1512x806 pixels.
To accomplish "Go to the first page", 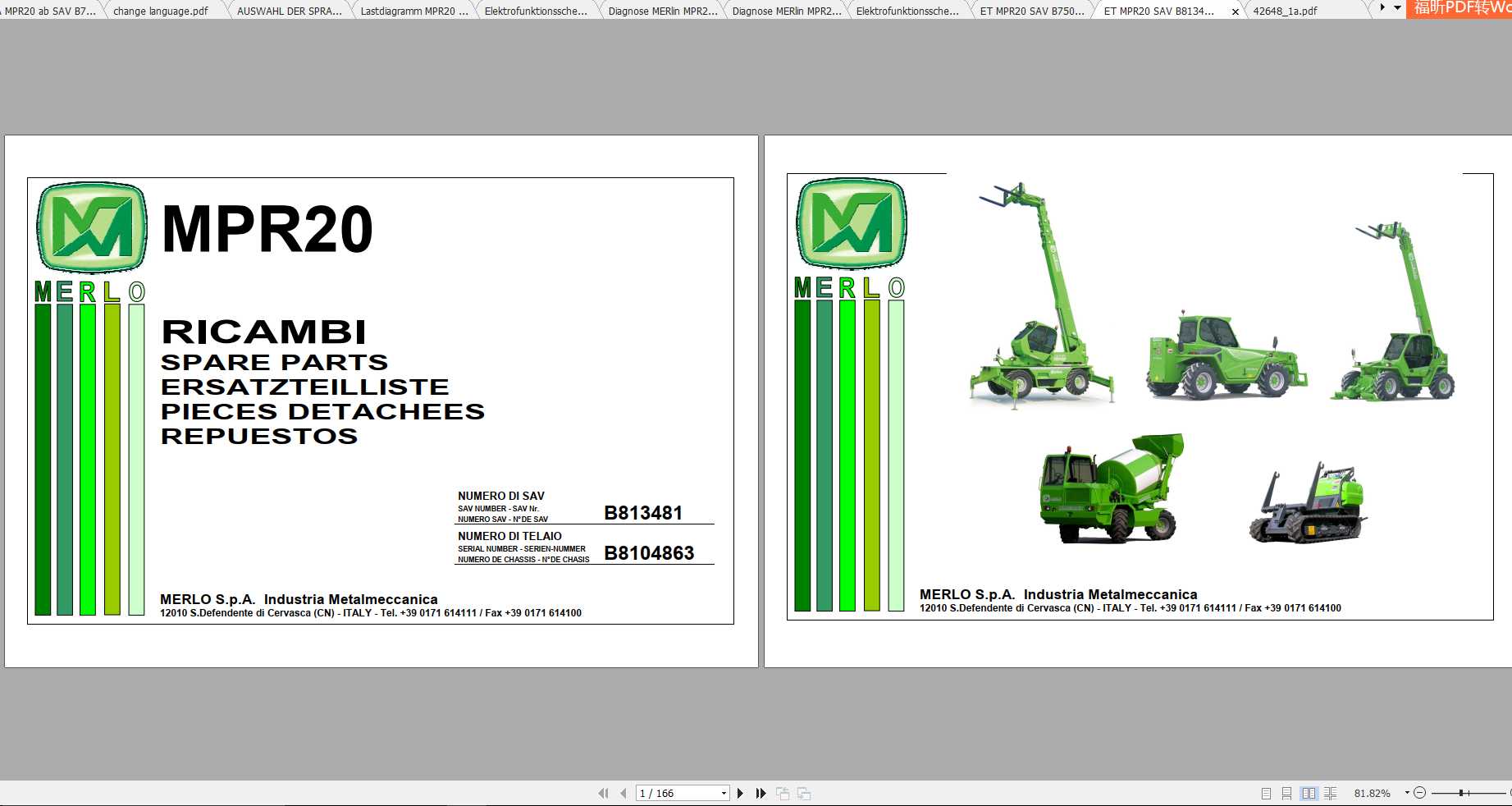I will pyautogui.click(x=604, y=793).
